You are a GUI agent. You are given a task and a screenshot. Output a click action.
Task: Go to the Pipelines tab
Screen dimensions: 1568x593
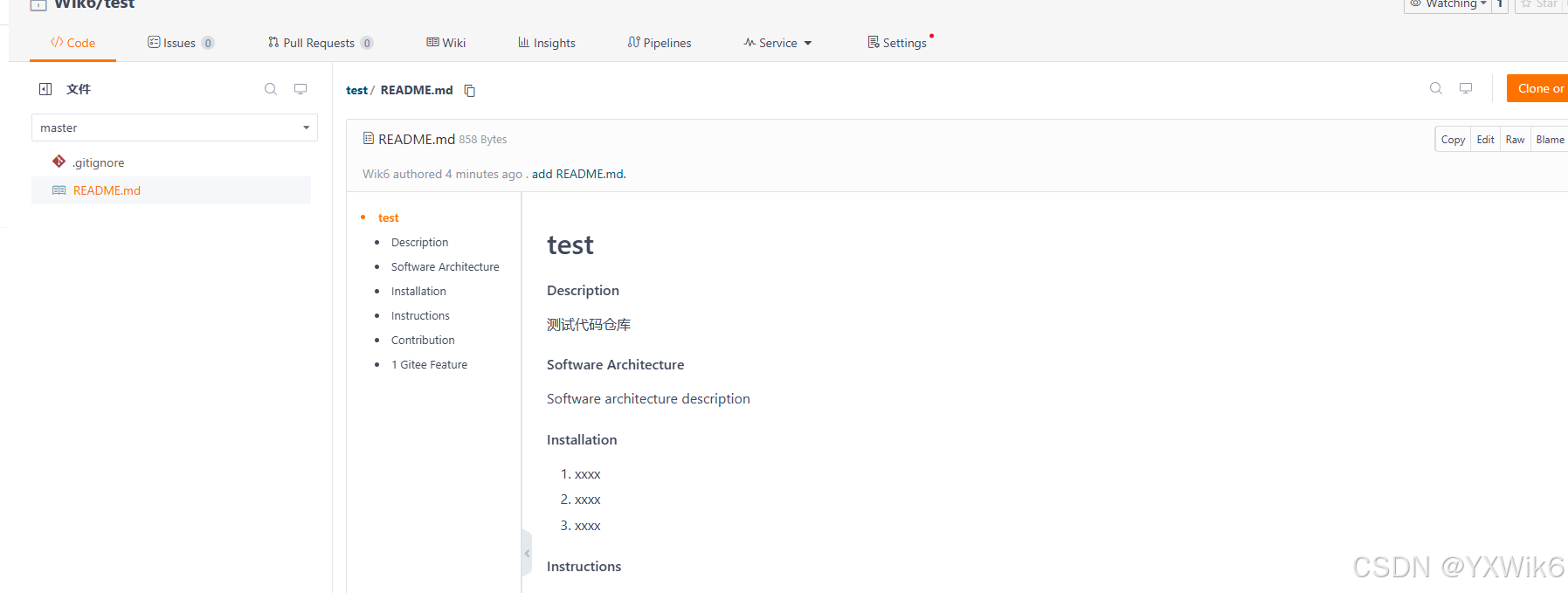[660, 43]
